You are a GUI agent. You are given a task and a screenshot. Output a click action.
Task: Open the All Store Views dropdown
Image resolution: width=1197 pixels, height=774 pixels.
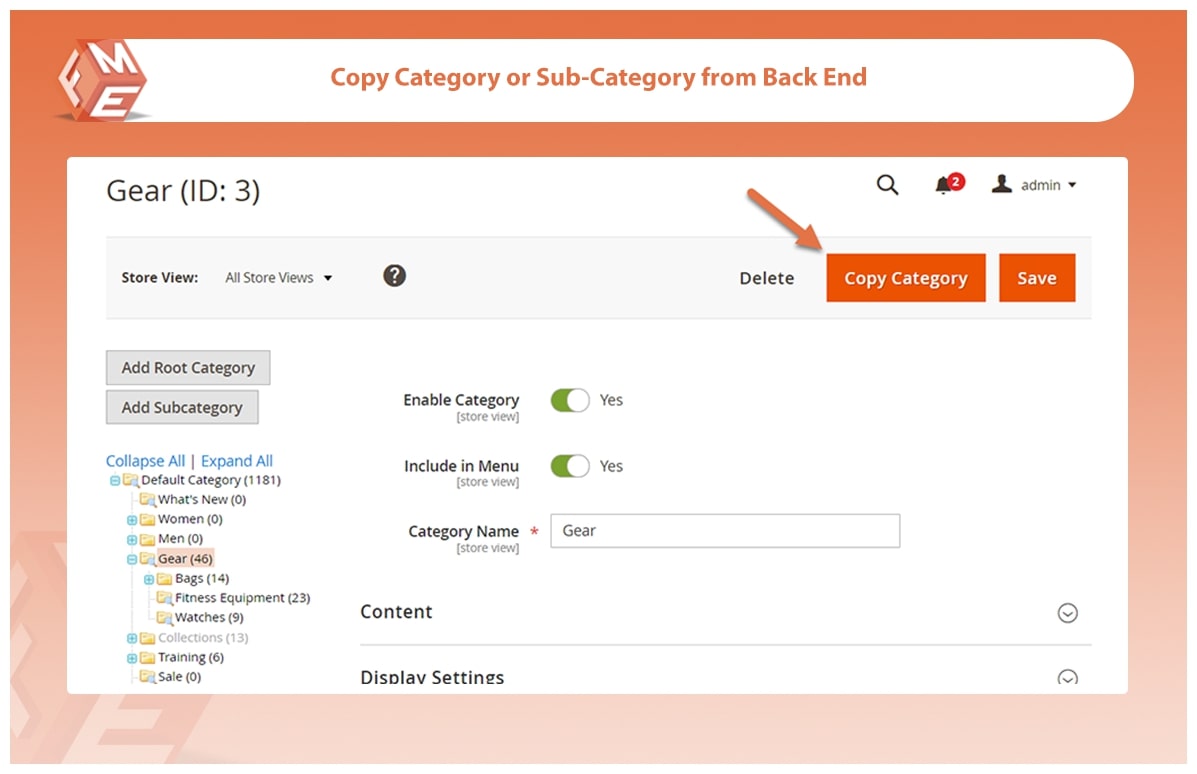click(278, 278)
